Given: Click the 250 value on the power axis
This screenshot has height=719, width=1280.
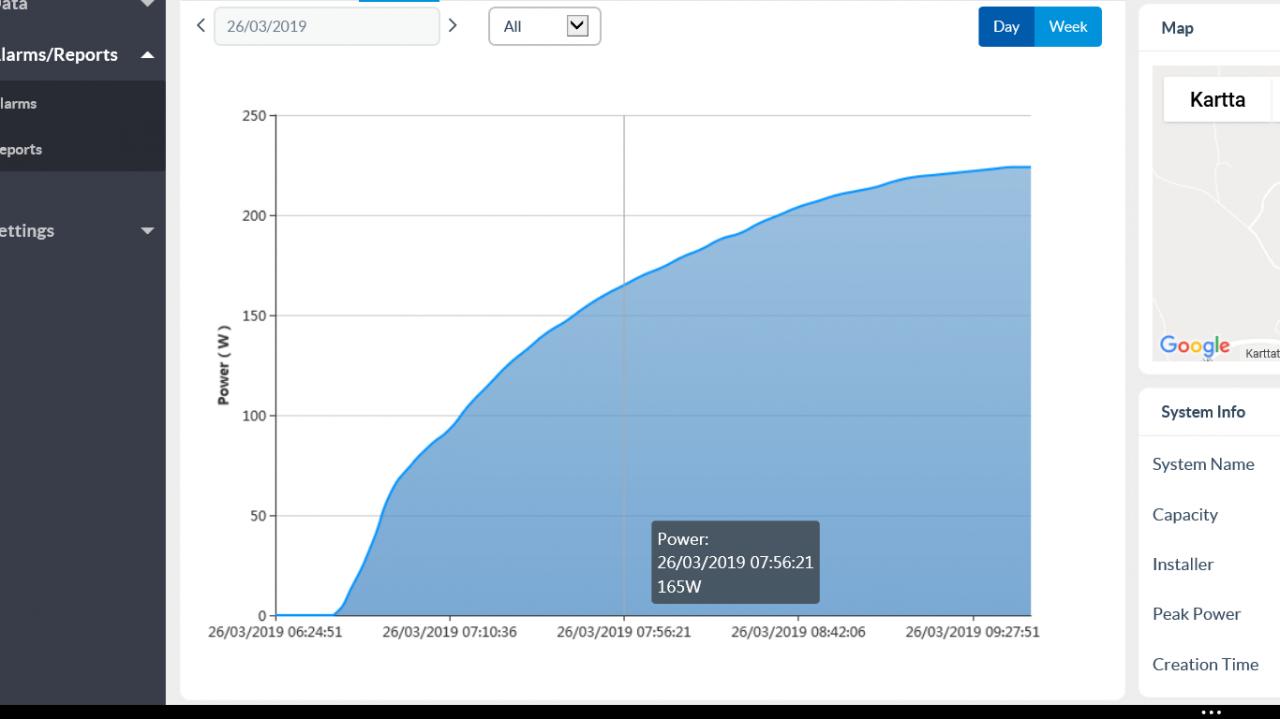Looking at the screenshot, I should click(x=254, y=116).
